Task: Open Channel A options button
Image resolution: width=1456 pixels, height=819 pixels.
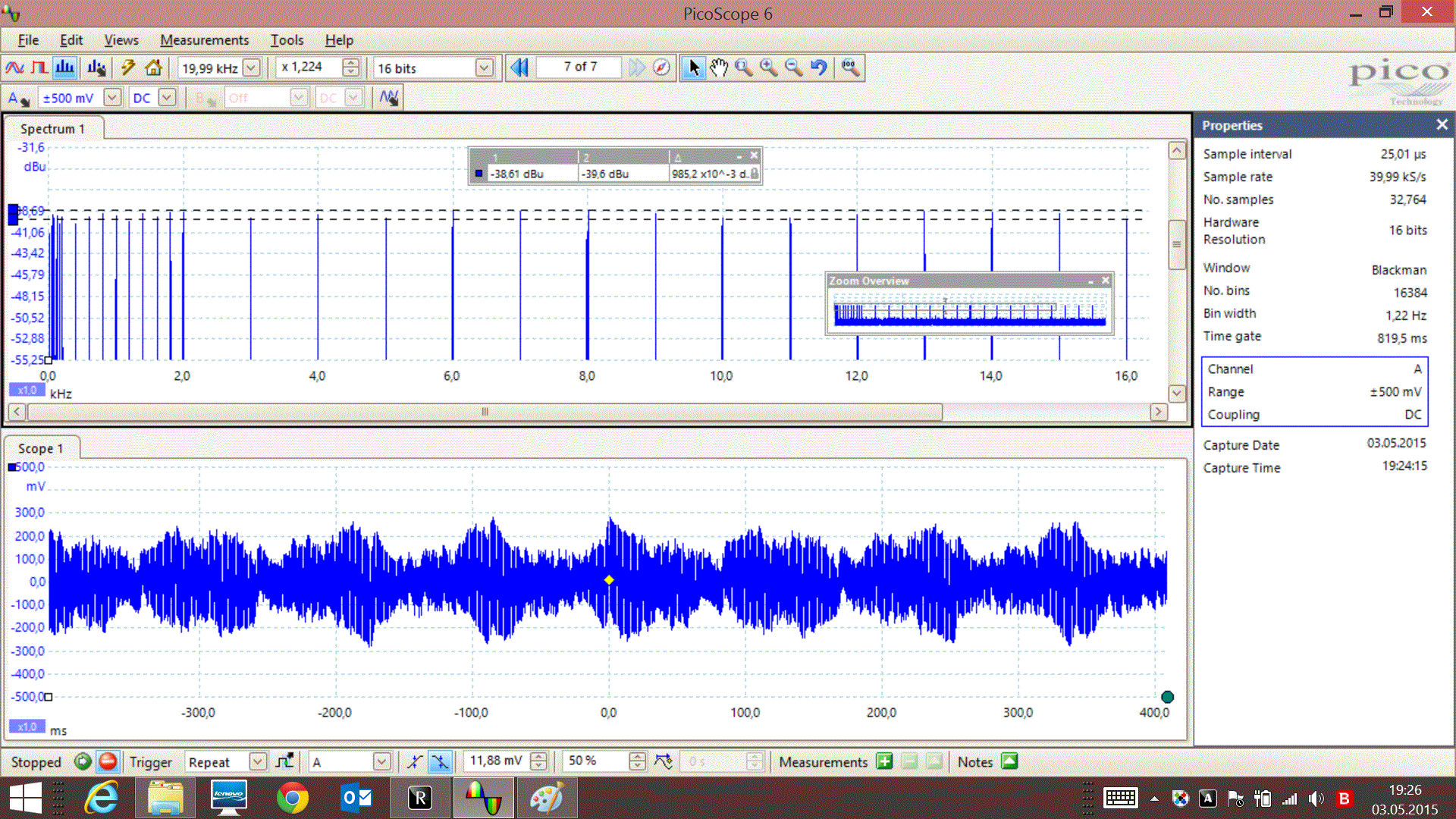Action: [18, 98]
